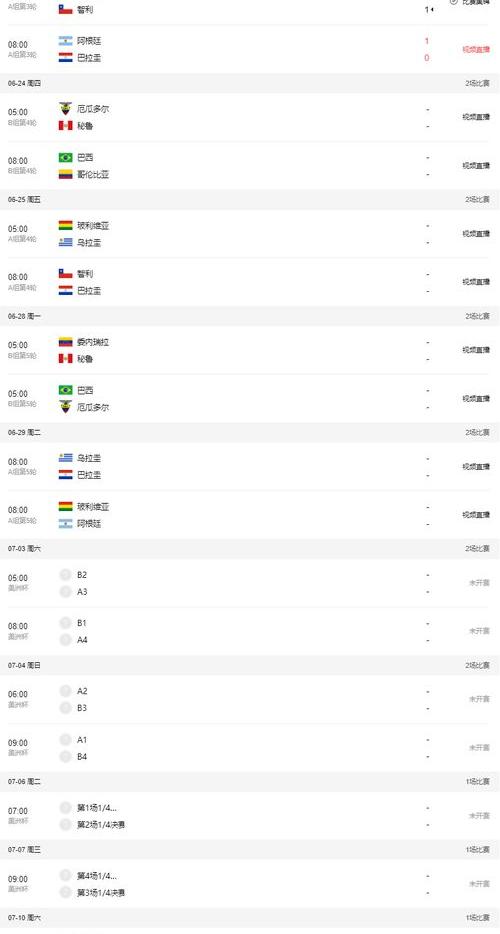Image resolution: width=500 pixels, height=934 pixels.
Task: Click the 07-03 周六 date header row
Action: point(250,549)
